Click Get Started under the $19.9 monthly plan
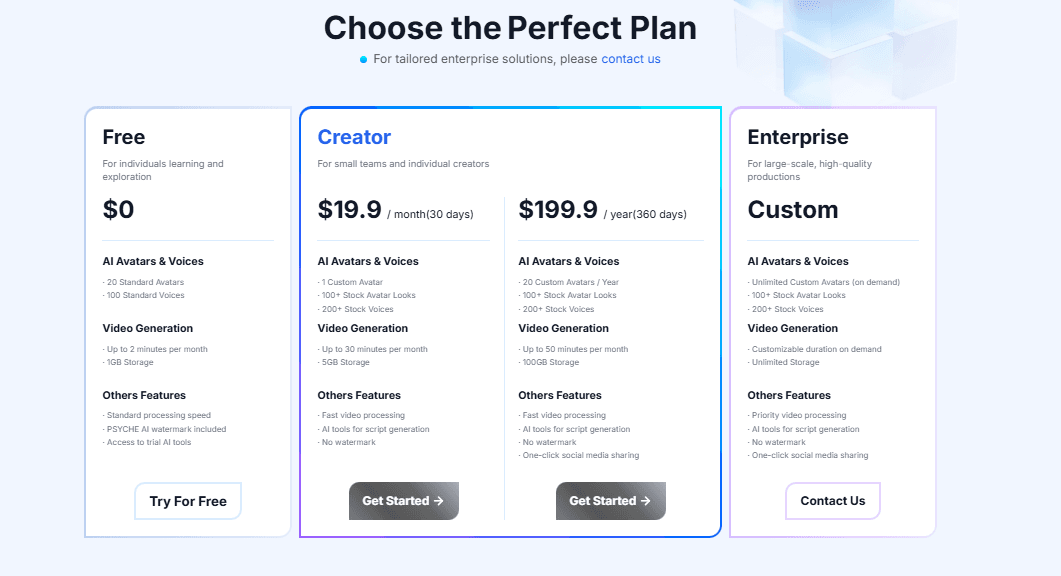This screenshot has height=576, width=1061. [403, 501]
